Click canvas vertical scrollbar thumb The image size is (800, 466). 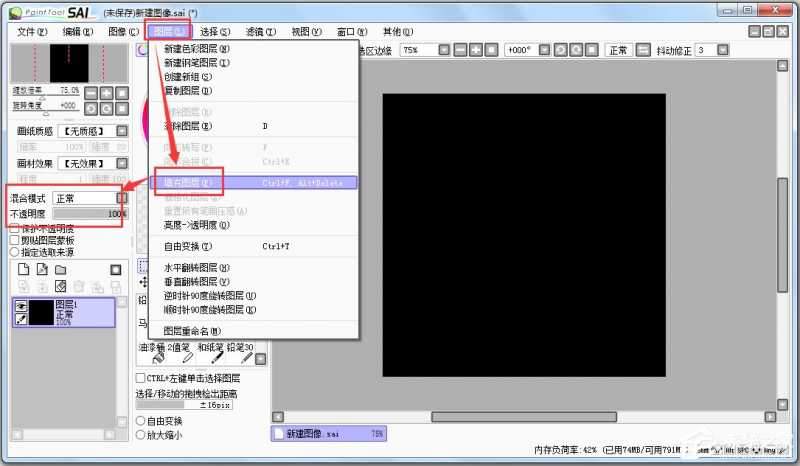pos(783,235)
